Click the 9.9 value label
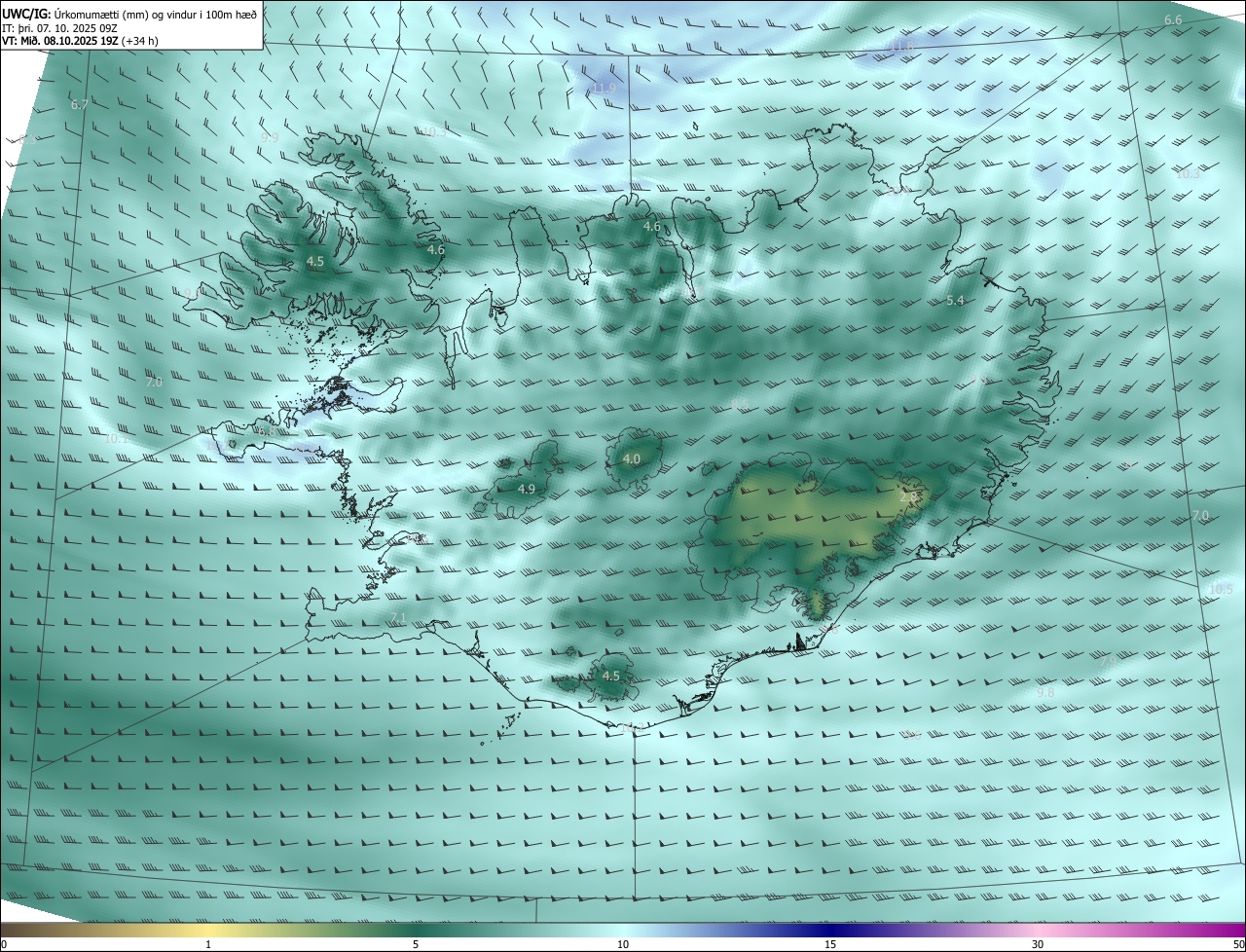Viewport: 1246px width, 952px height. tap(270, 138)
